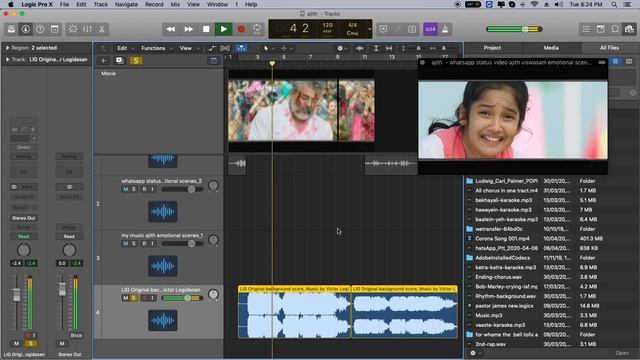Switch to the Media browser tab
640x360 pixels.
(x=551, y=48)
